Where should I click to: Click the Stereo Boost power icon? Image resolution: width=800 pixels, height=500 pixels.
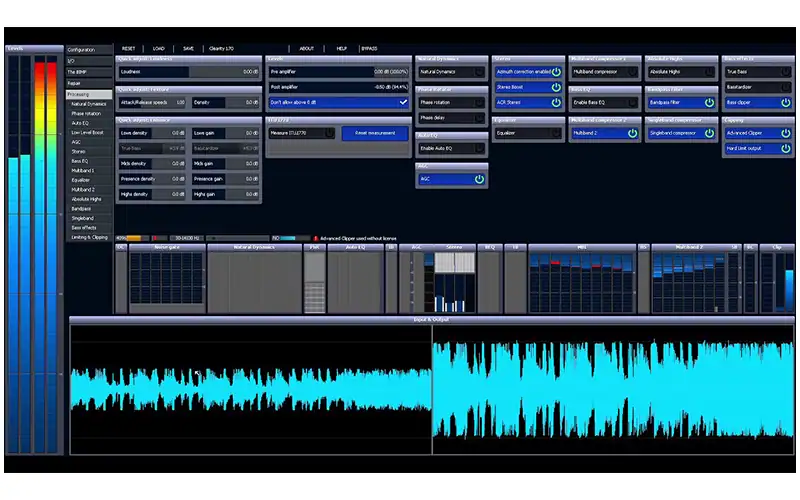556,87
